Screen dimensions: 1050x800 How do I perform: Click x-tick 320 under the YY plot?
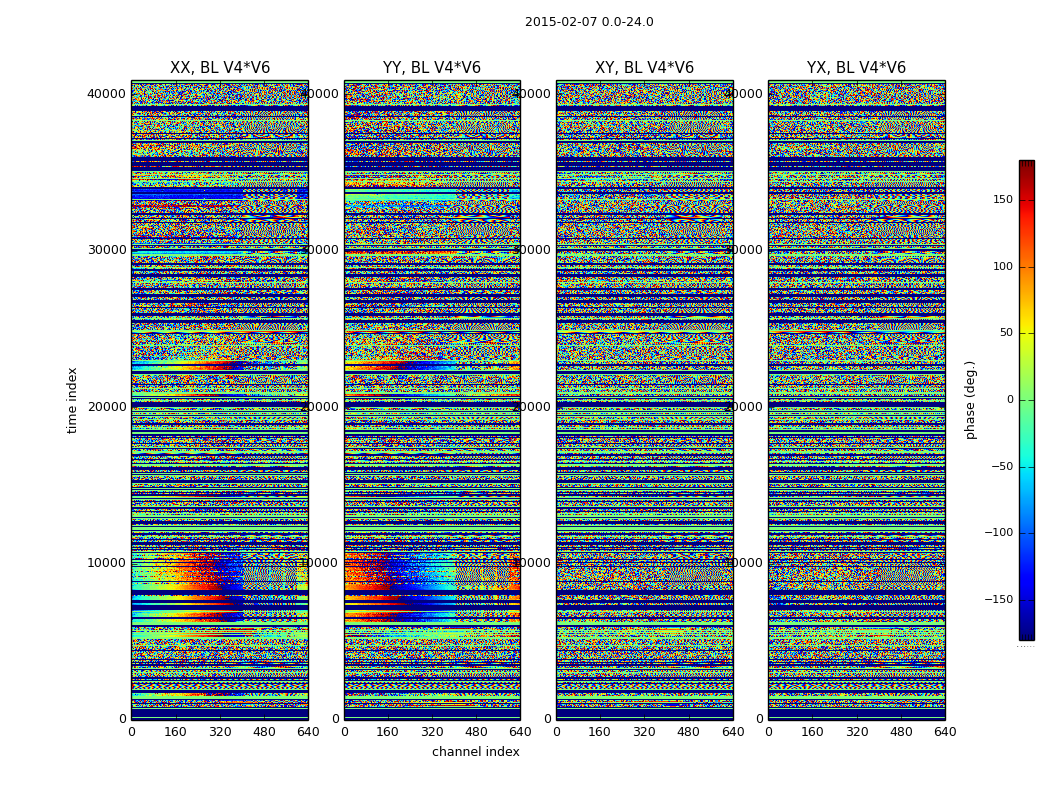pyautogui.click(x=432, y=732)
